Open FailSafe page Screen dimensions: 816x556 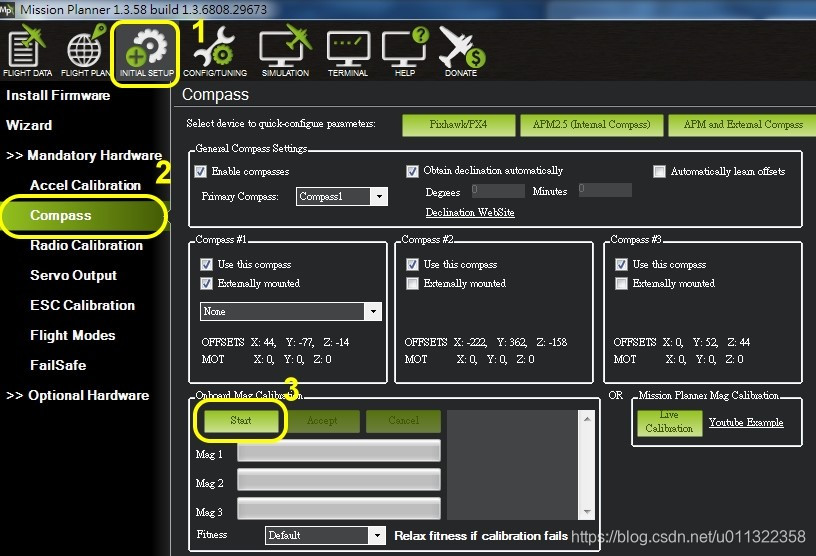click(58, 365)
